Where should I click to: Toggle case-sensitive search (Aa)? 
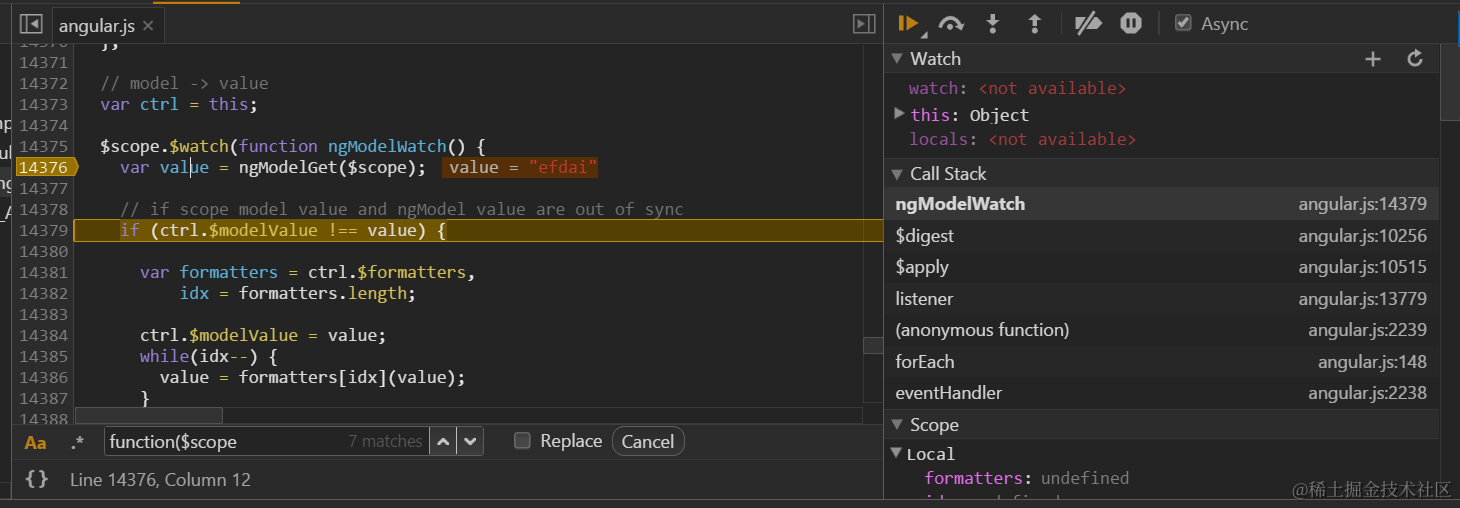pyautogui.click(x=36, y=442)
